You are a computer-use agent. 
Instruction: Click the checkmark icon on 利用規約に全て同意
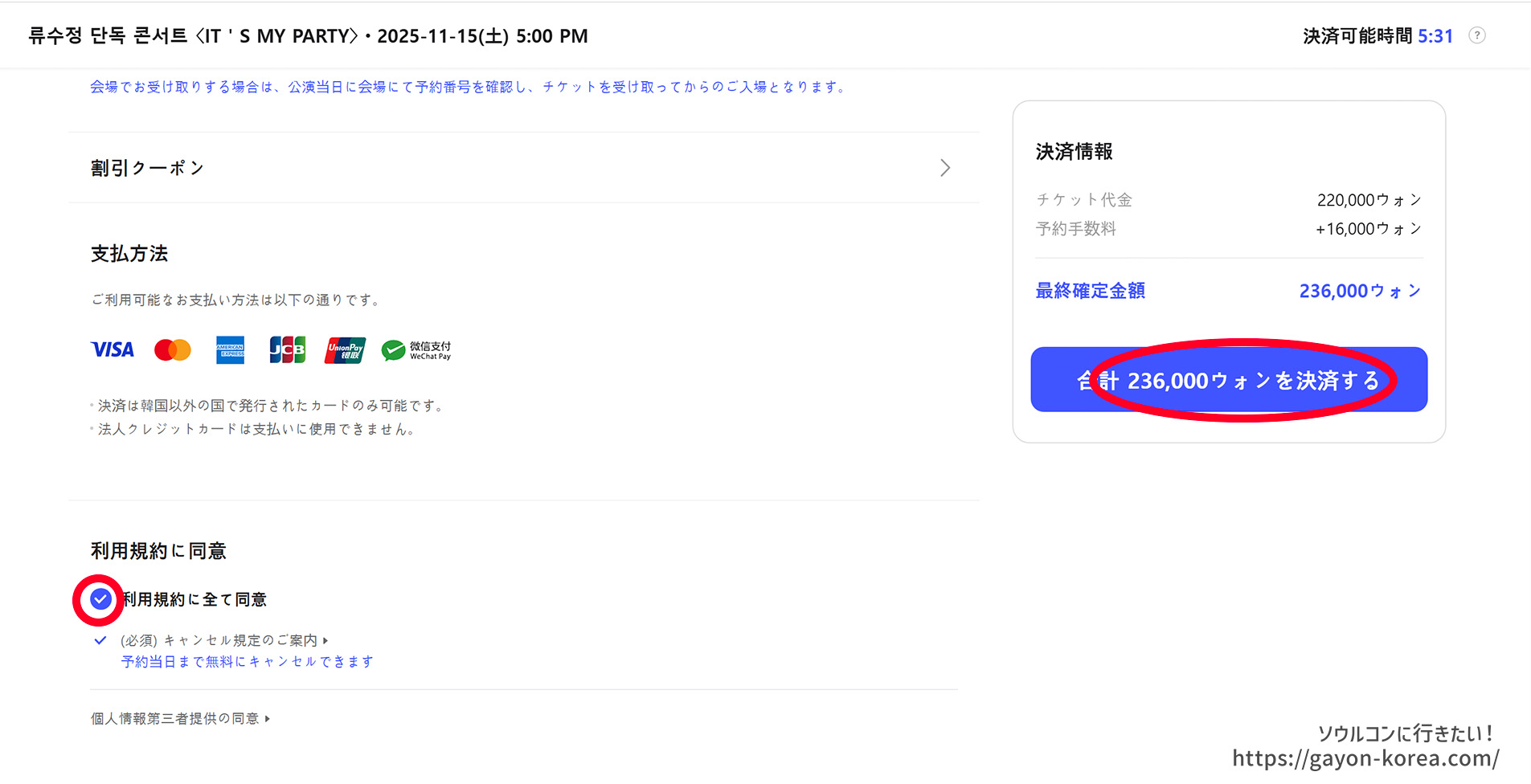pyautogui.click(x=99, y=598)
